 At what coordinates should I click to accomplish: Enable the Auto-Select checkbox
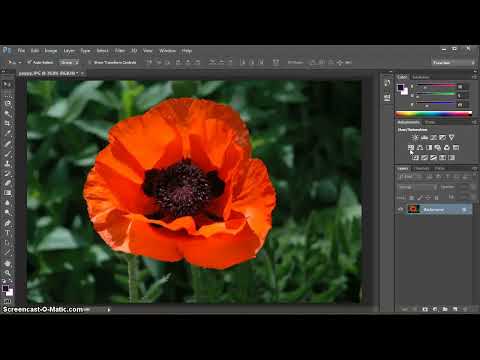click(29, 62)
